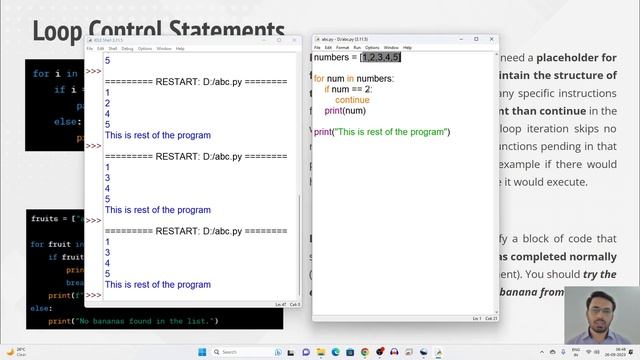The height and width of the screenshot is (360, 640).
Task: Open Run menu in abc.py editor
Action: point(357,48)
